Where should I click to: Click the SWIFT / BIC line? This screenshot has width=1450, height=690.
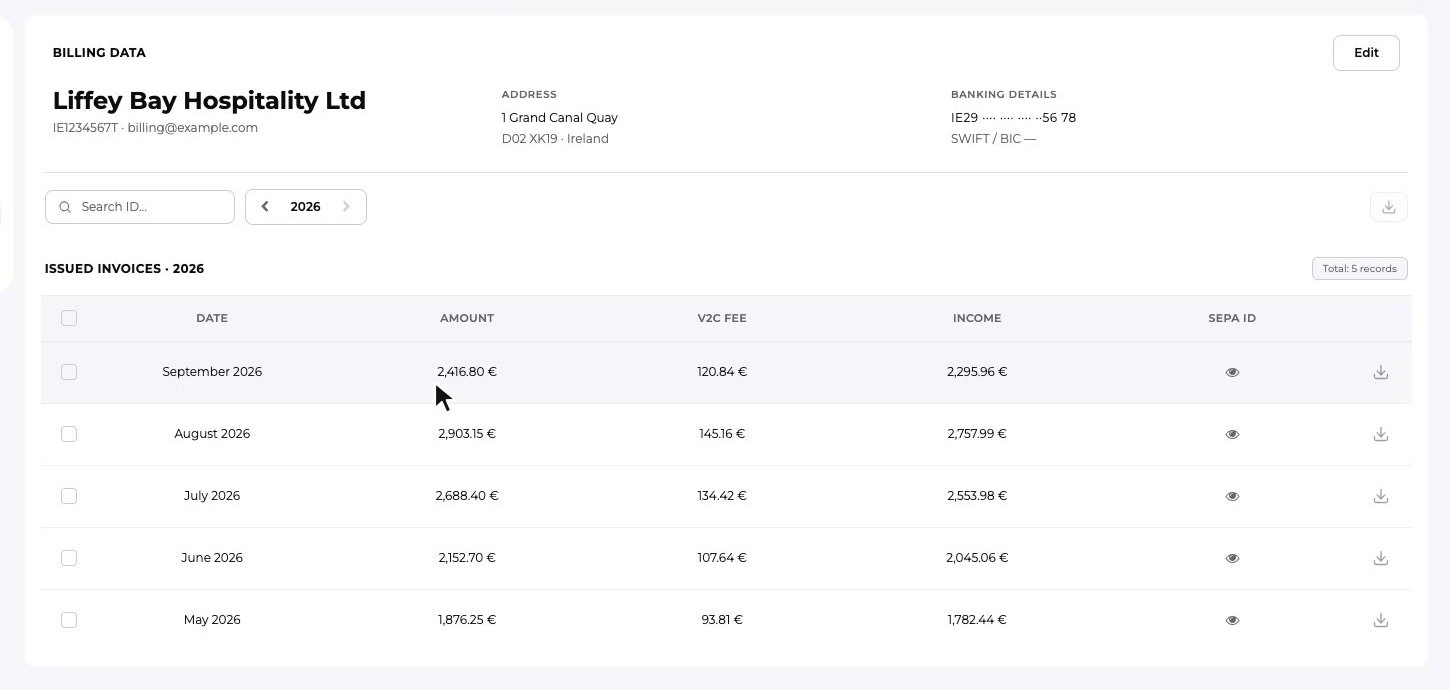993,139
